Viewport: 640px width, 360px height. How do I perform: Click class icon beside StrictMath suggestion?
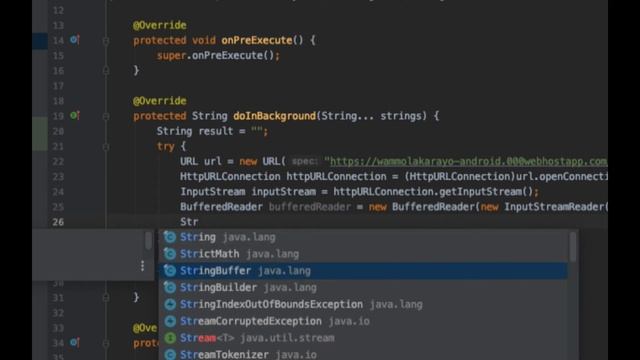[x=170, y=254]
